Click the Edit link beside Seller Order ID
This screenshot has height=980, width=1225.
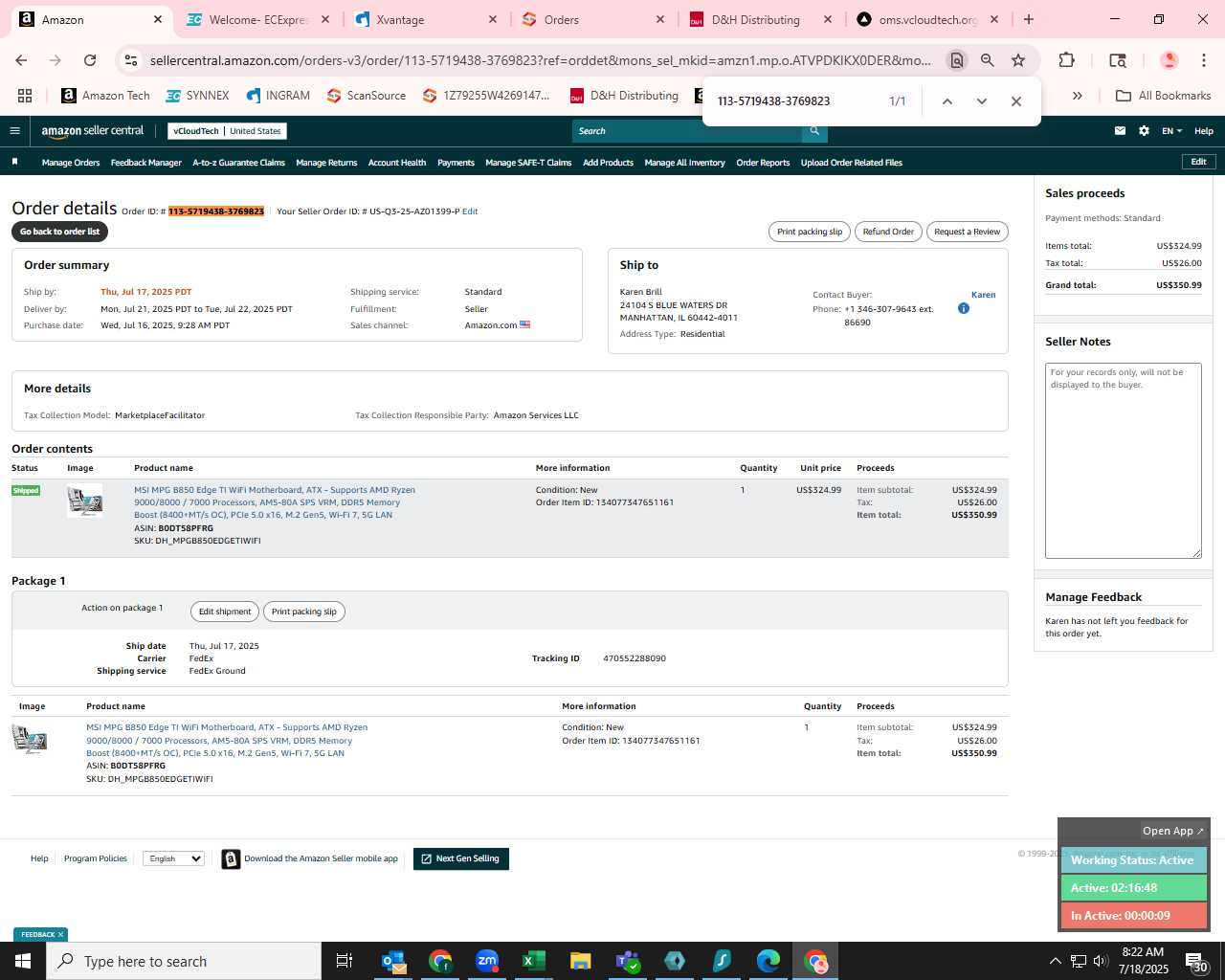(470, 212)
